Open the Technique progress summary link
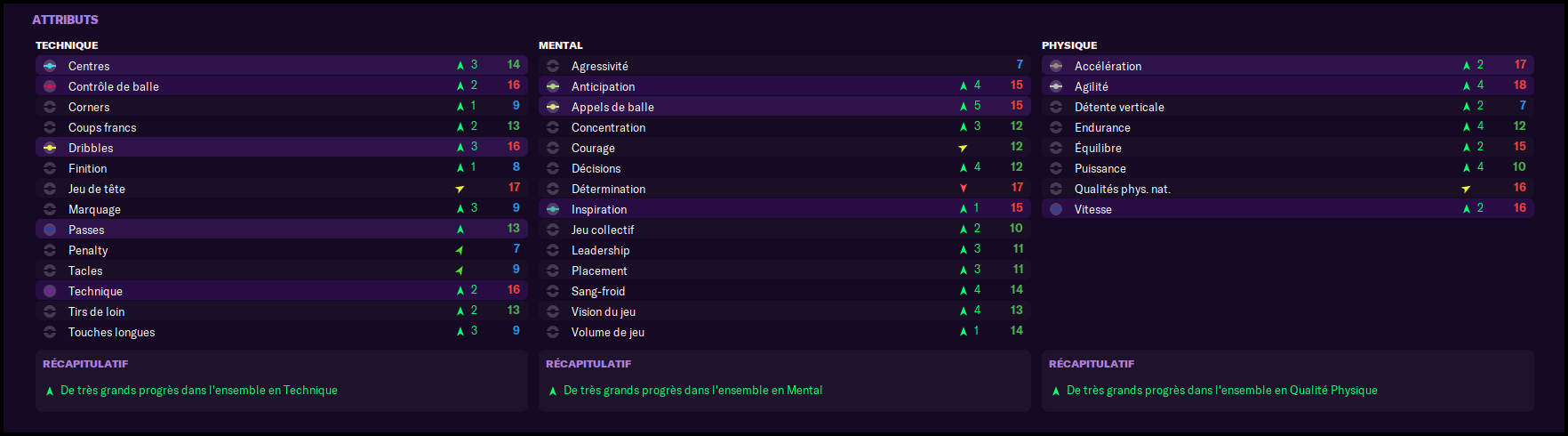 click(198, 391)
